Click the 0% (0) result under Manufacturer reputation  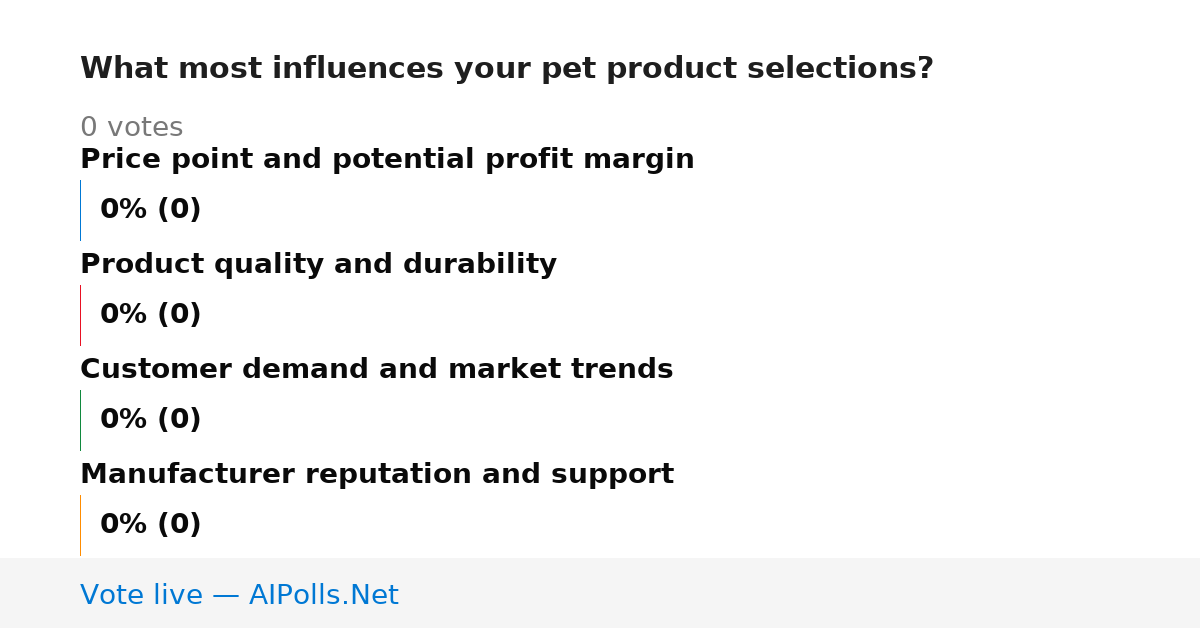151,525
